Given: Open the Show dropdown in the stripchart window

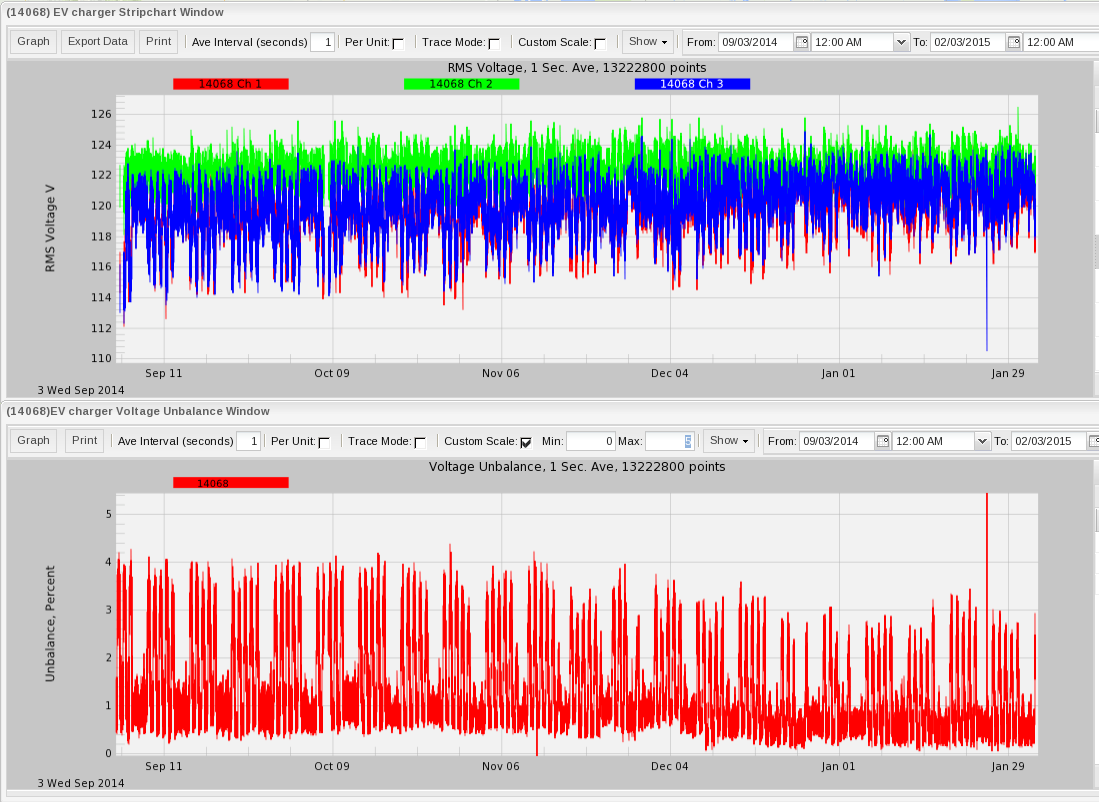Looking at the screenshot, I should (x=648, y=42).
